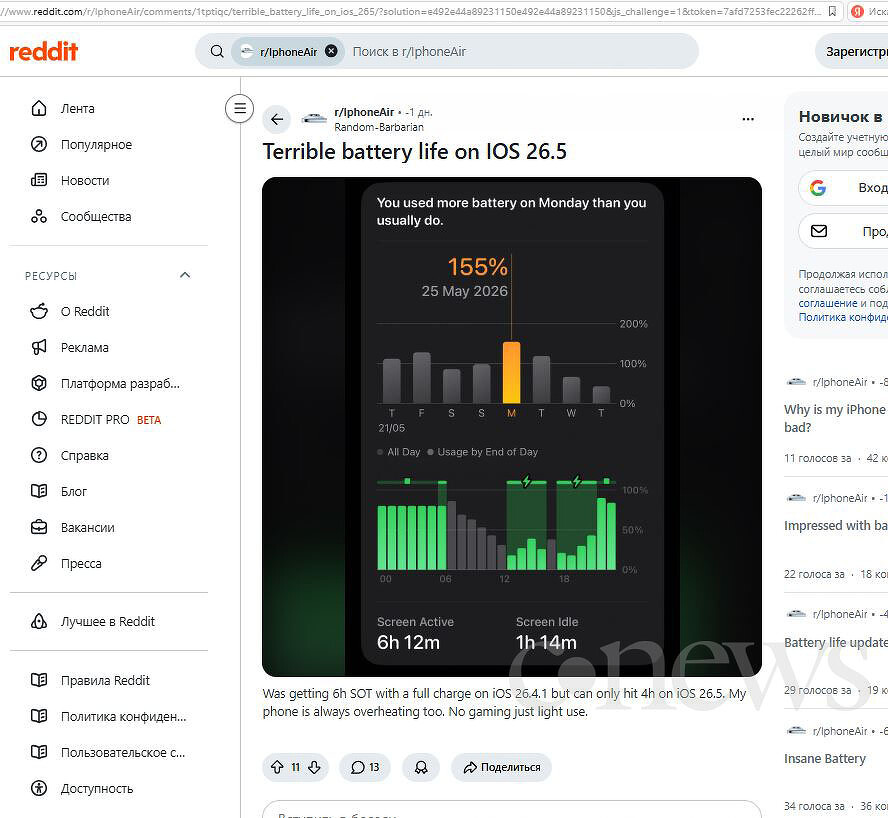
Task: Click the Доступность accessibility icon
Action: tap(39, 789)
